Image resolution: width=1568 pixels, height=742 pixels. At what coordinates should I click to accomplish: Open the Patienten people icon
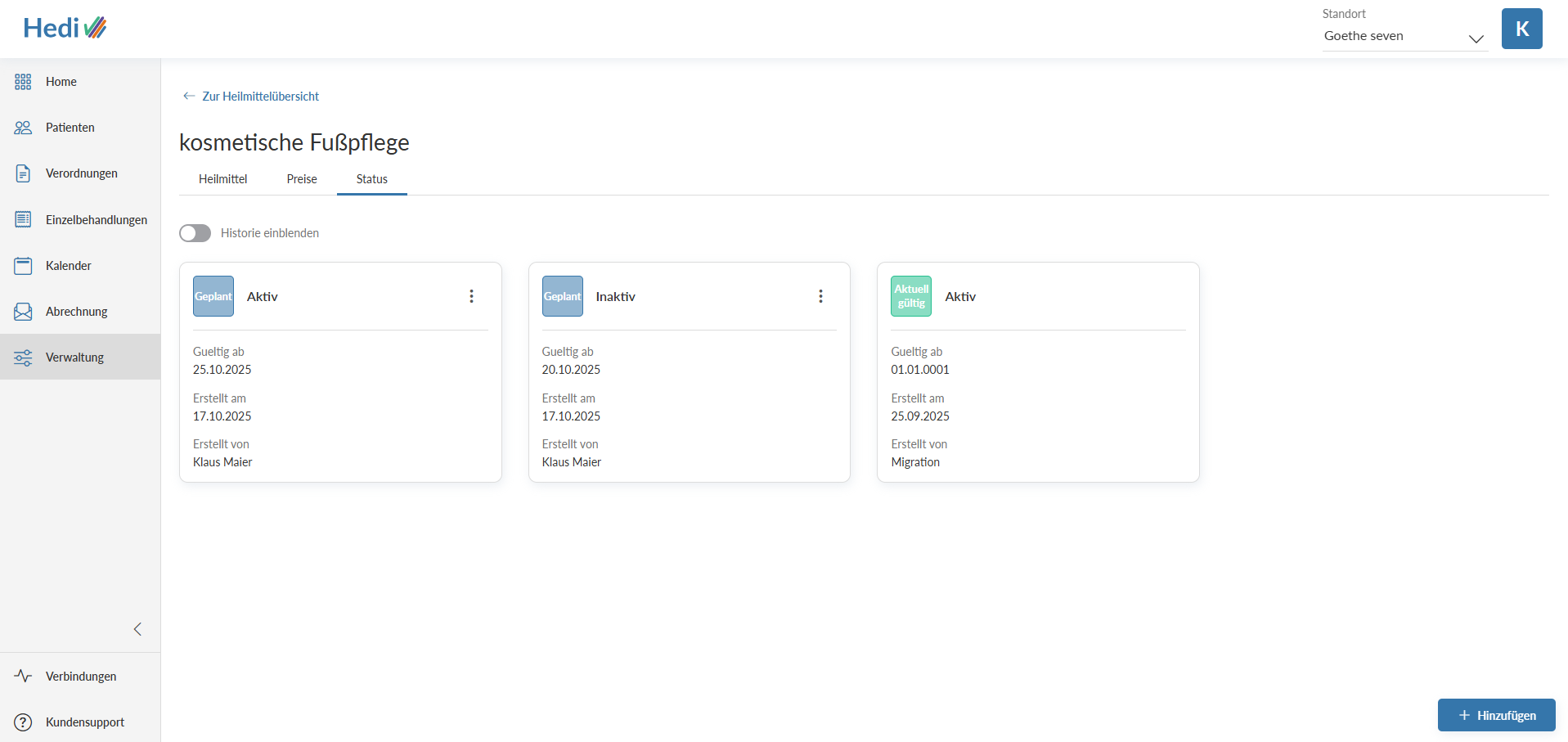[x=23, y=128]
